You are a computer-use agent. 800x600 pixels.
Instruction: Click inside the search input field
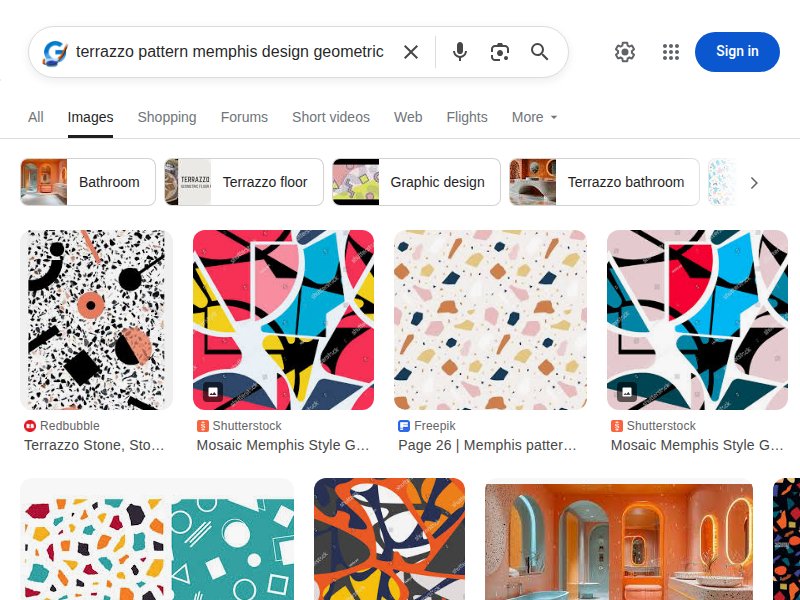[x=230, y=52]
